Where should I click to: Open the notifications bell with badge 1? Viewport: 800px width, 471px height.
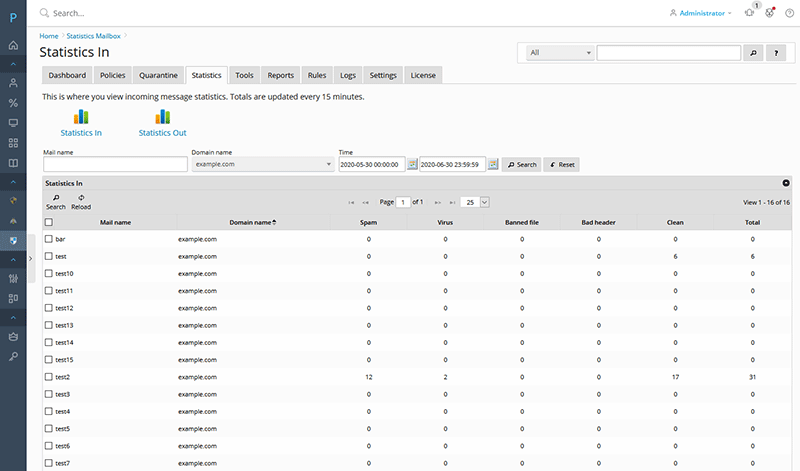749,13
